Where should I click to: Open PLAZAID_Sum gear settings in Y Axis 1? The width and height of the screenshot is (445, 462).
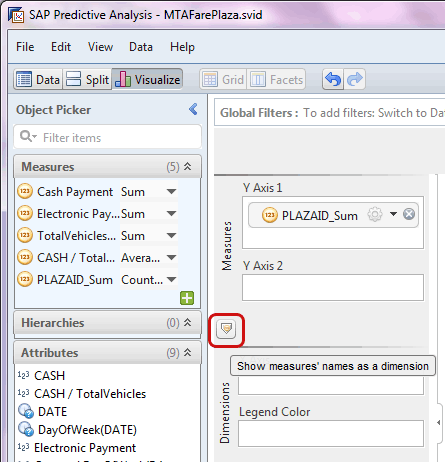[x=375, y=214]
